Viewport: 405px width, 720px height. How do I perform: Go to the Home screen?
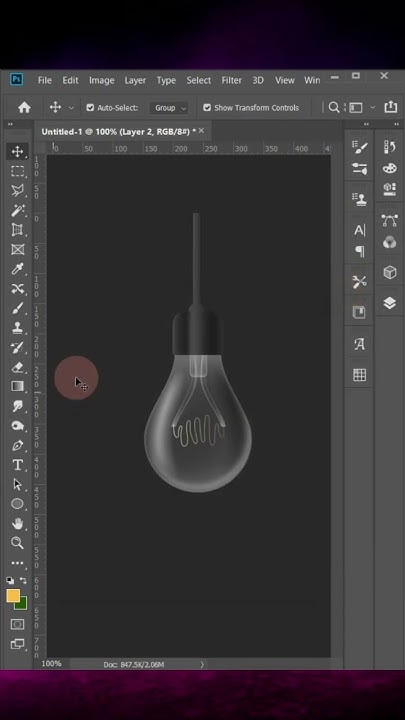(24, 108)
